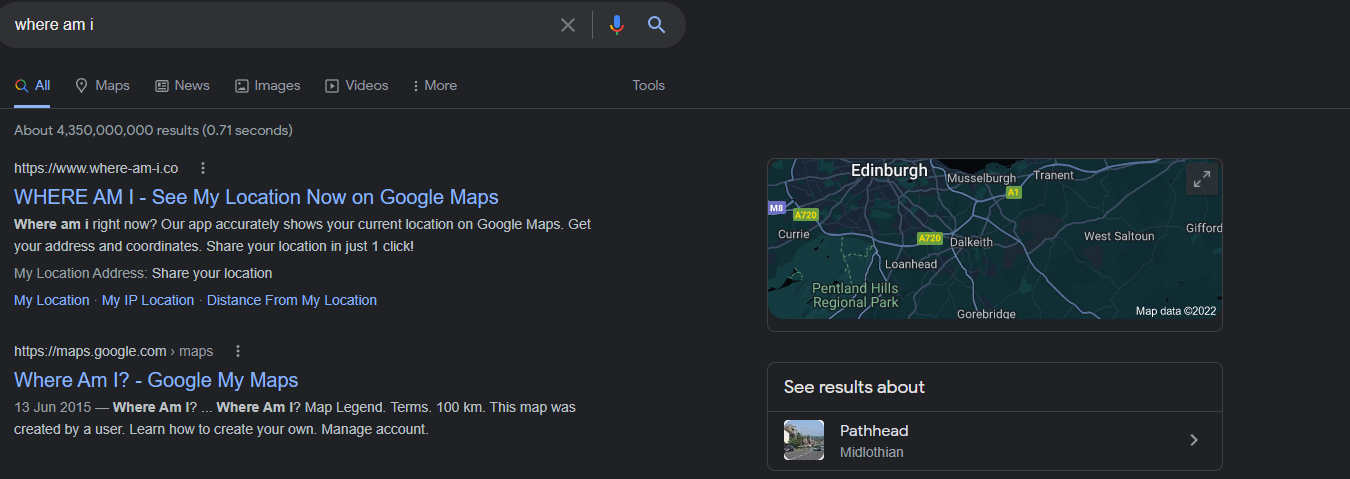Open the search Tools menu
Screen dimensions: 1350x479
tap(649, 86)
